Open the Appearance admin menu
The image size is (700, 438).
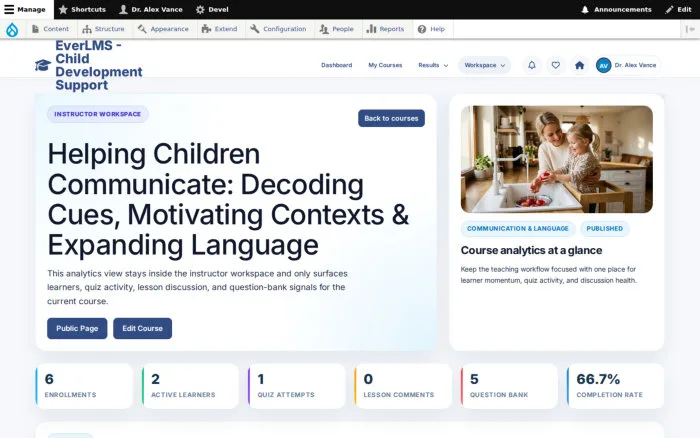click(163, 29)
